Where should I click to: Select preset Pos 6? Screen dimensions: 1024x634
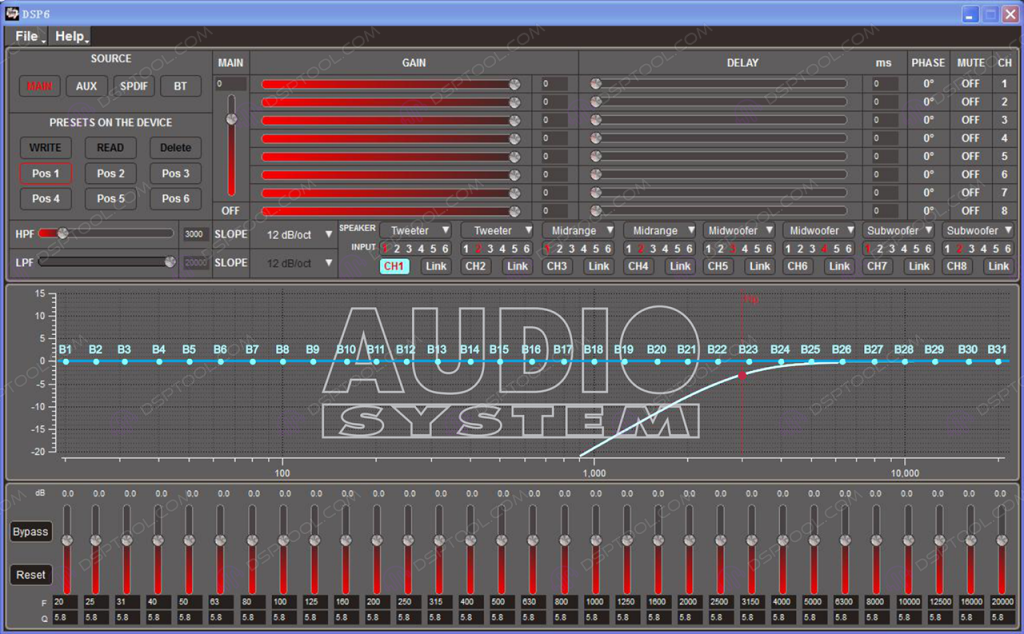click(x=176, y=198)
